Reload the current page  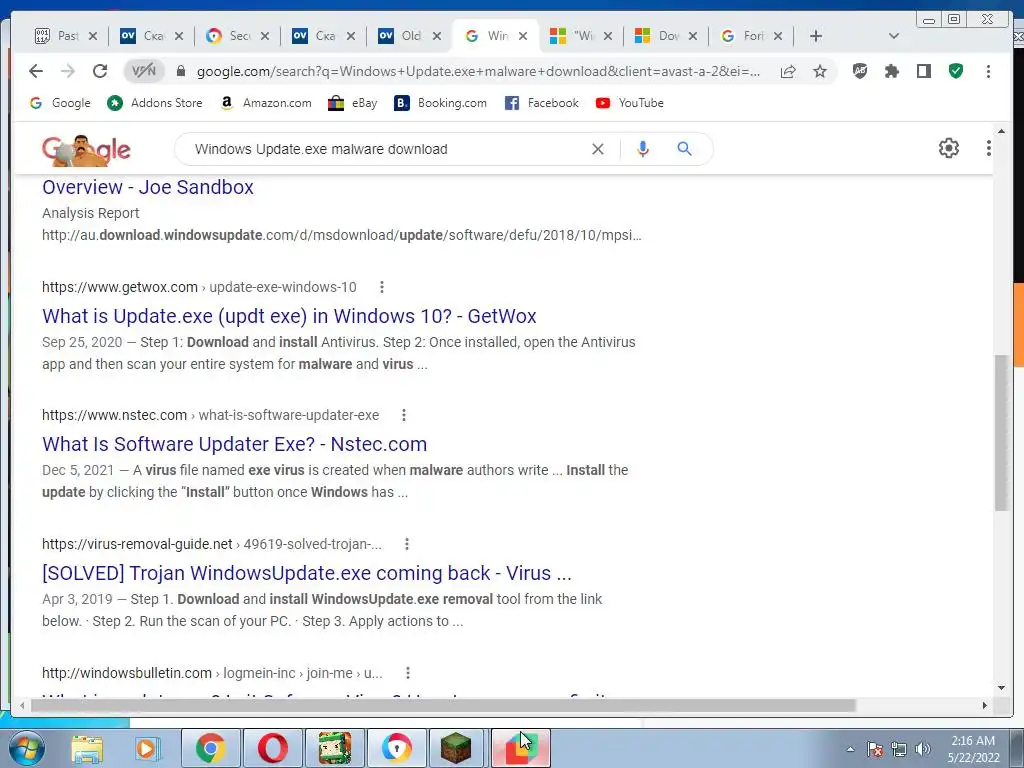(x=100, y=71)
